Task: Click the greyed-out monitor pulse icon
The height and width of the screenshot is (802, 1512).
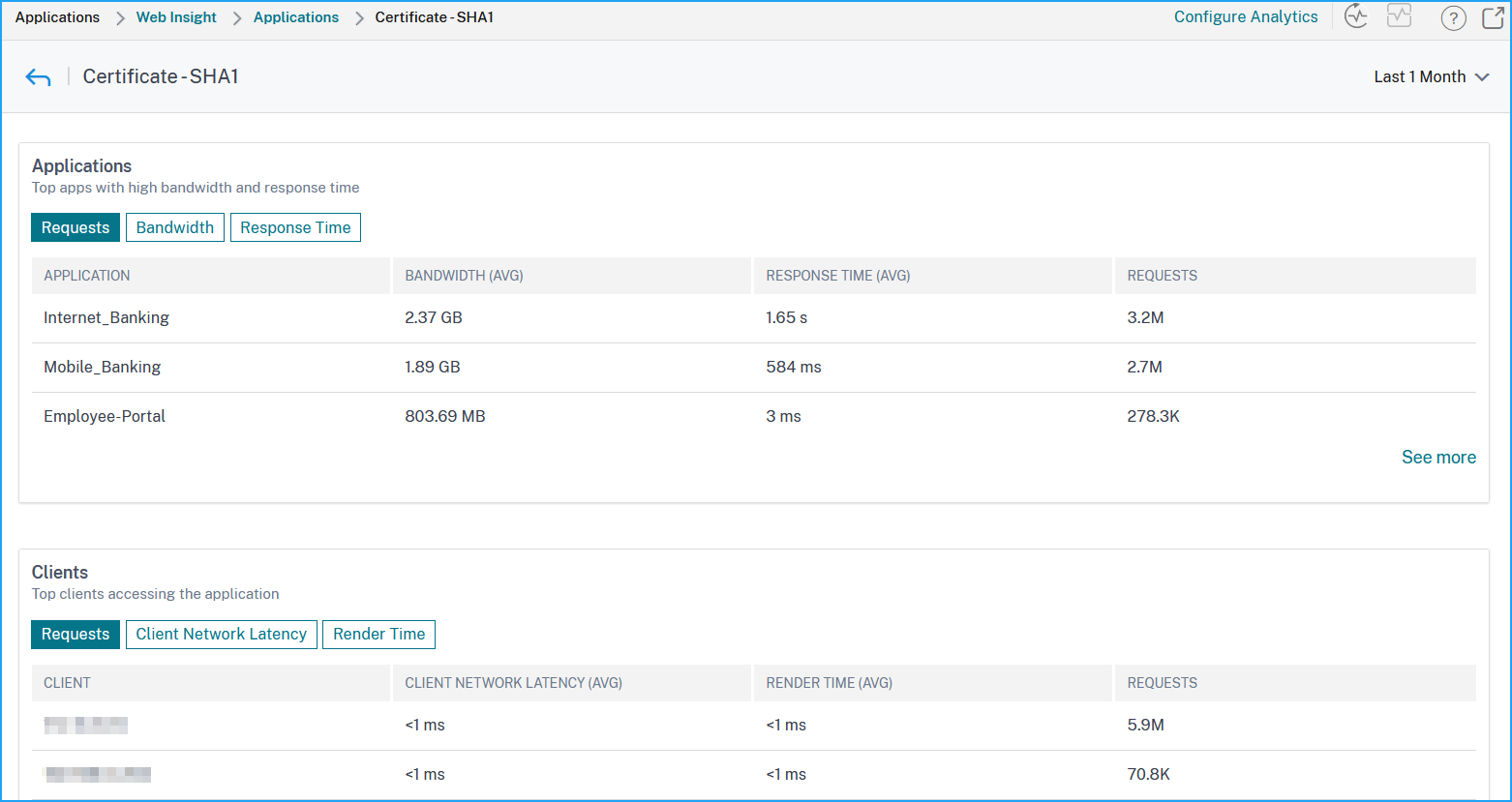Action: [x=1400, y=16]
